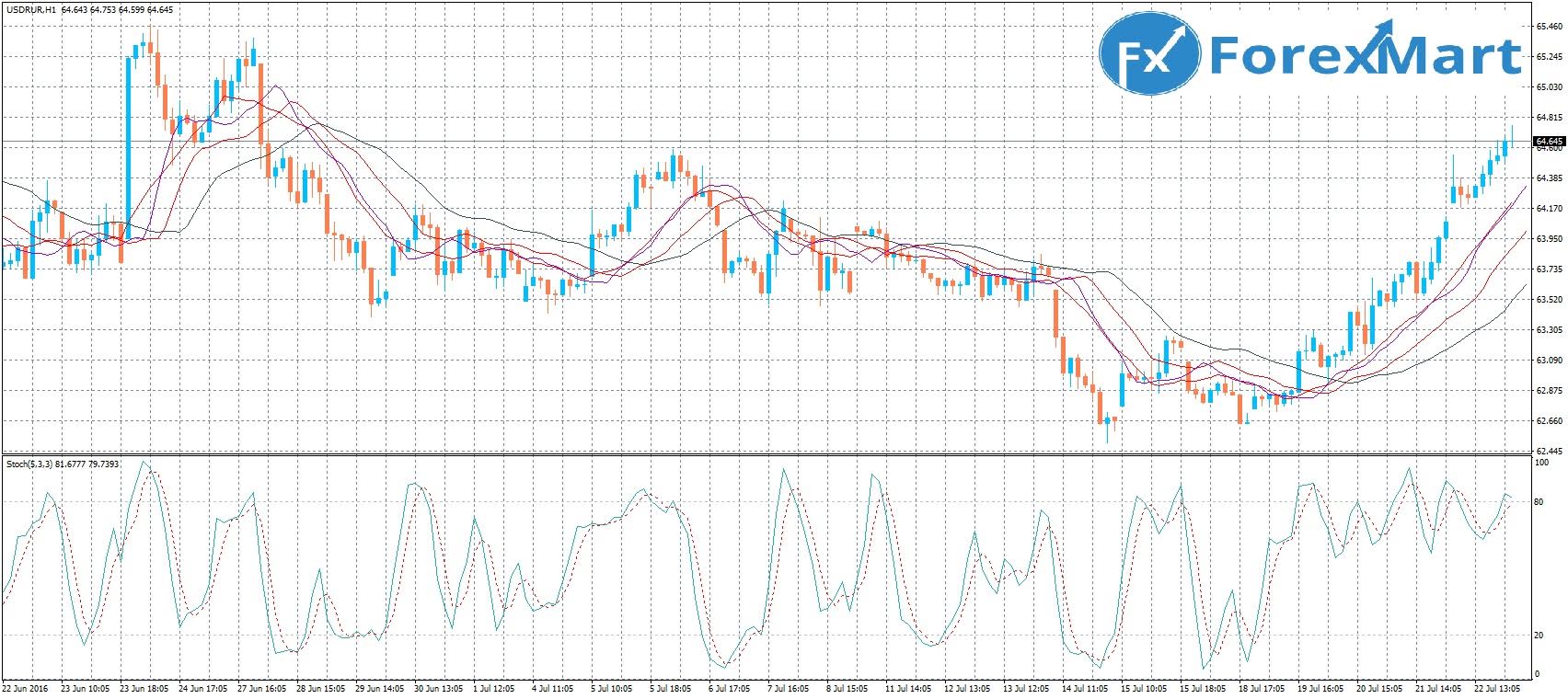Click the 20 Jul 15:05 time label
This screenshot has height=699, width=1568.
pyautogui.click(x=1380, y=687)
